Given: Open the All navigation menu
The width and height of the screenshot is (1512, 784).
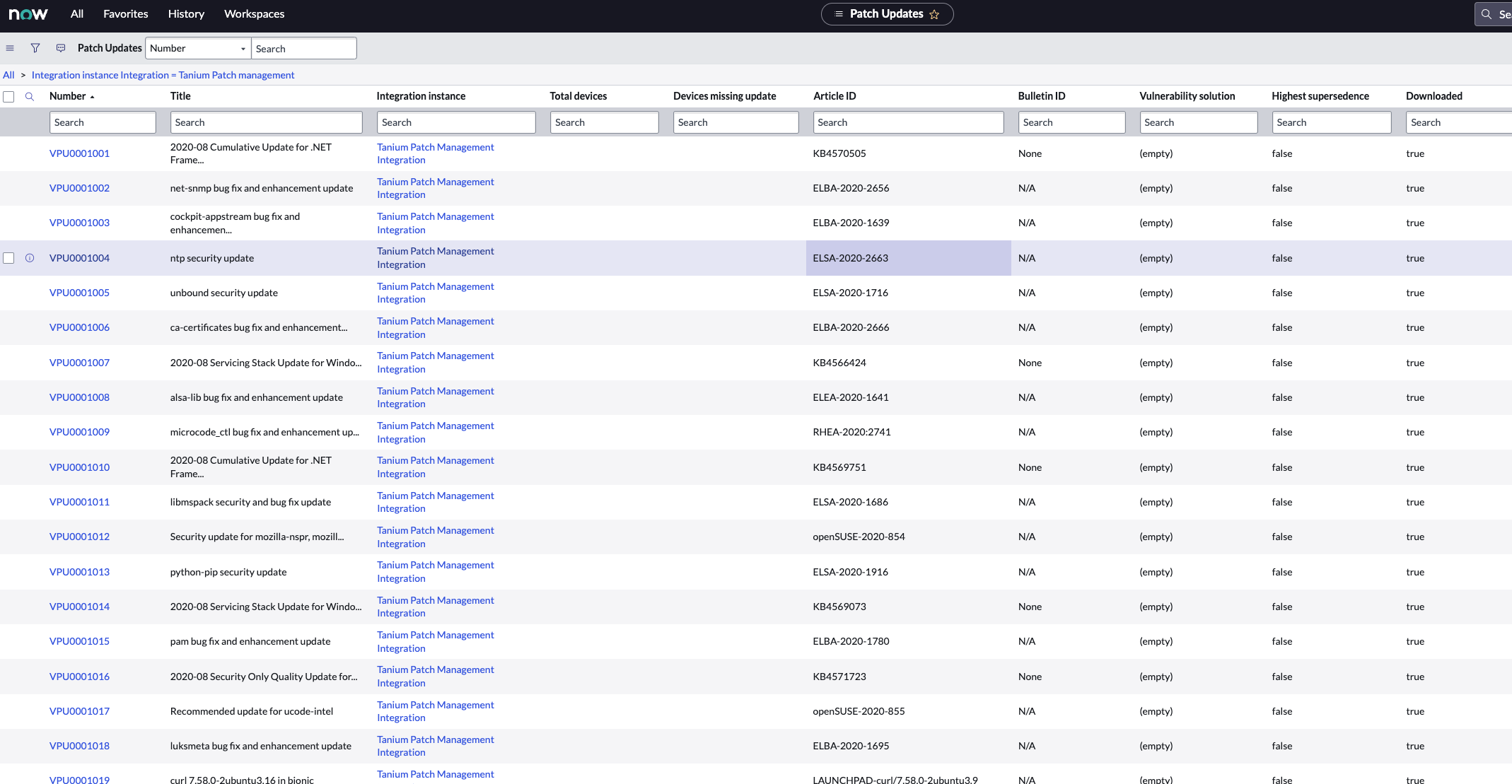Looking at the screenshot, I should coord(77,14).
